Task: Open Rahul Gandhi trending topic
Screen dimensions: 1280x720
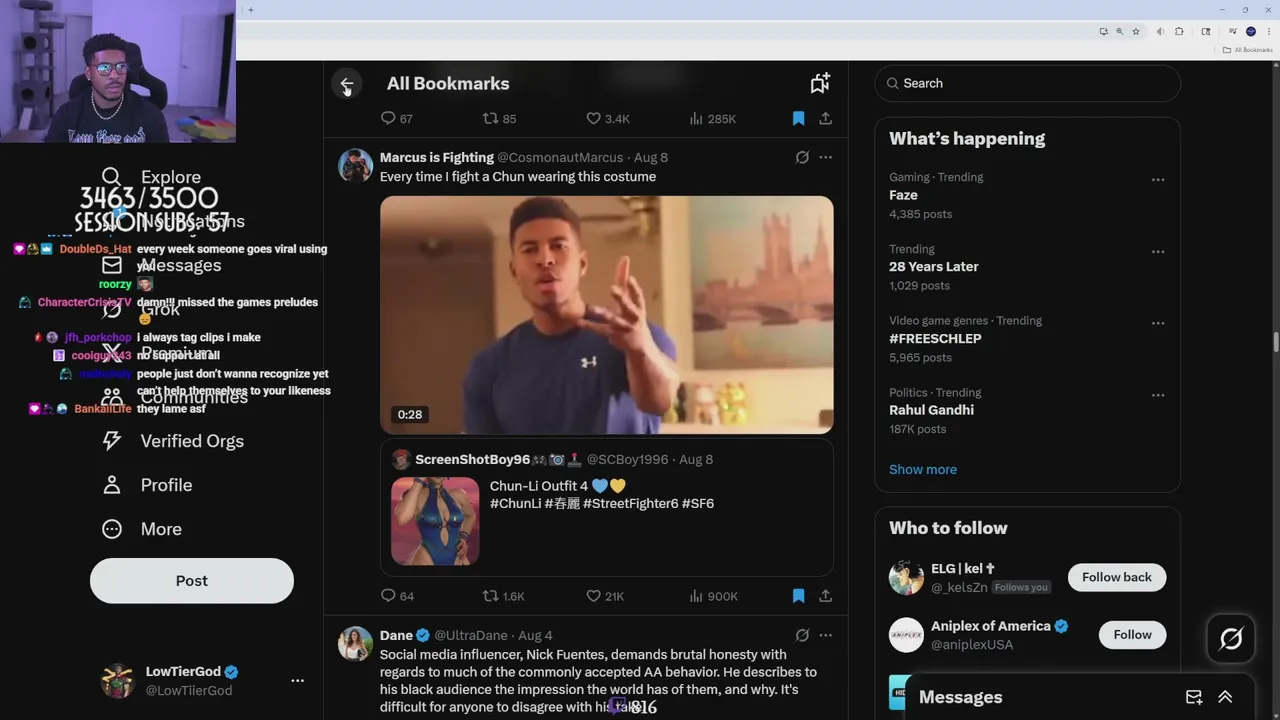Action: coord(931,410)
